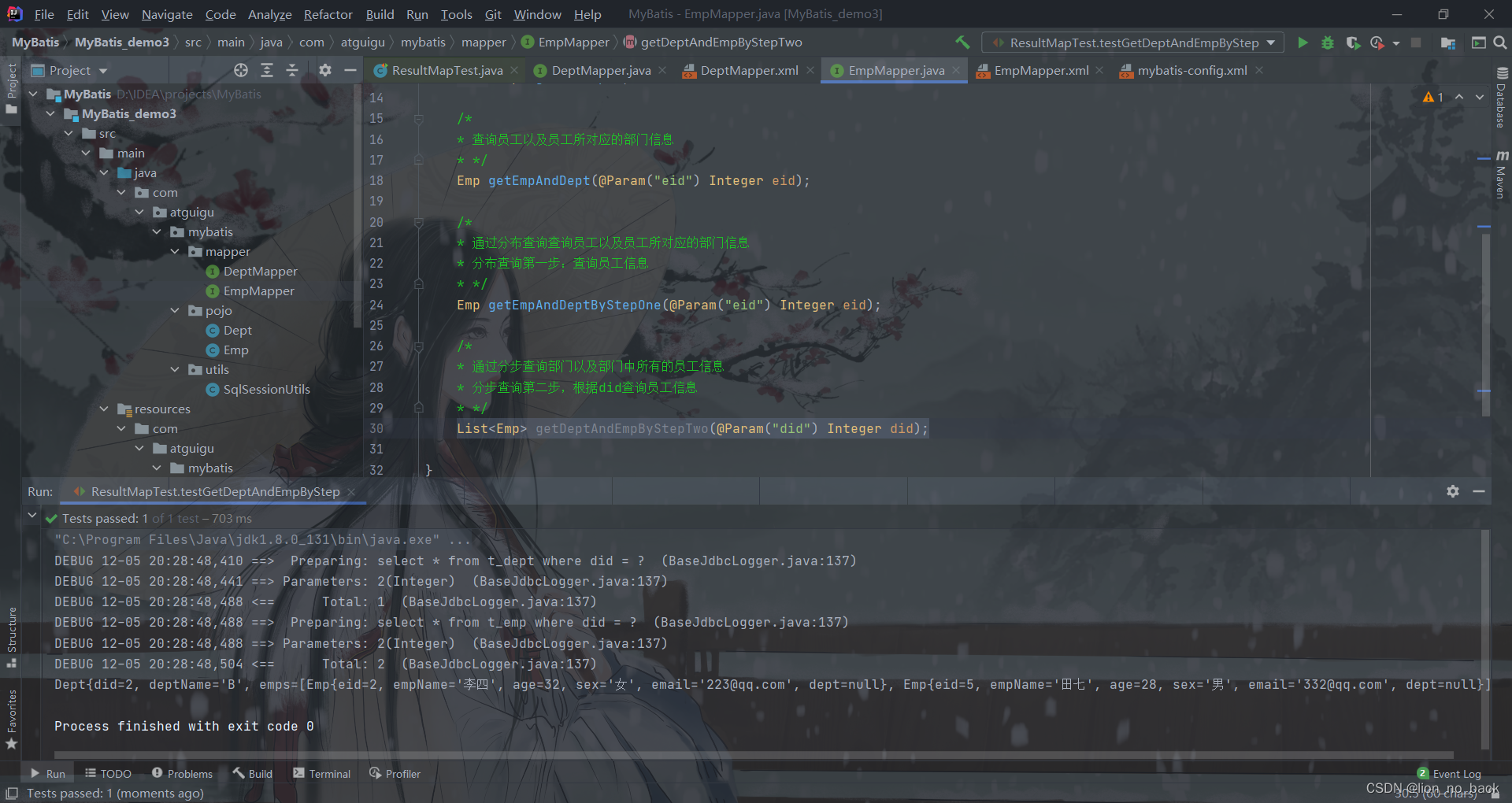
Task: Switch to the DeptMapper.xml tab
Action: tap(748, 71)
